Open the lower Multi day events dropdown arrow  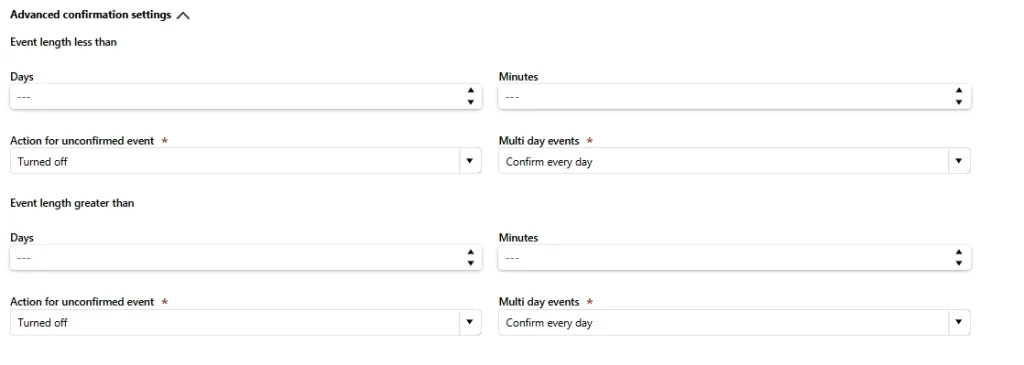tap(959, 323)
